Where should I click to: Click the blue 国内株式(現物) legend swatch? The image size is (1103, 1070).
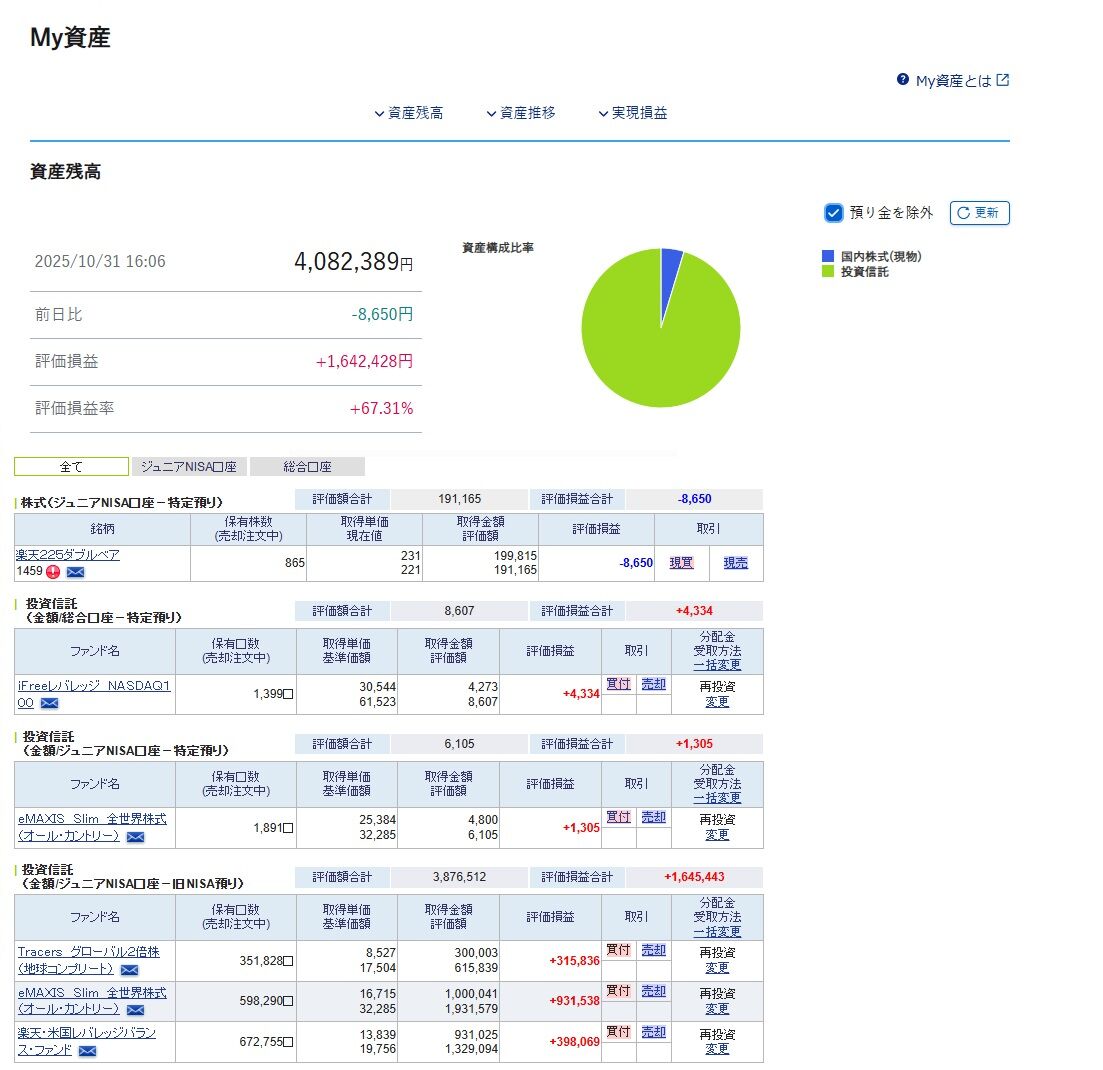click(828, 256)
